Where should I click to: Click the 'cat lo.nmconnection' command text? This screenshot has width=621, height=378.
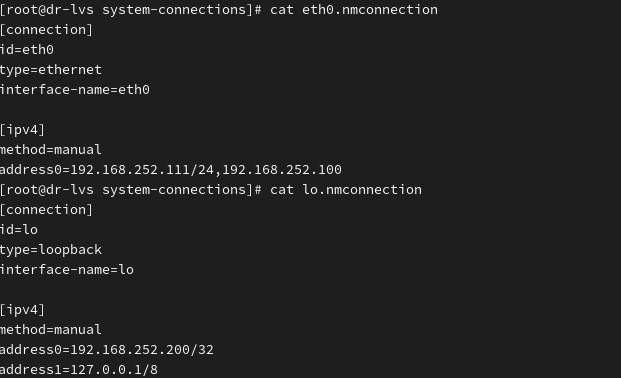(346, 190)
